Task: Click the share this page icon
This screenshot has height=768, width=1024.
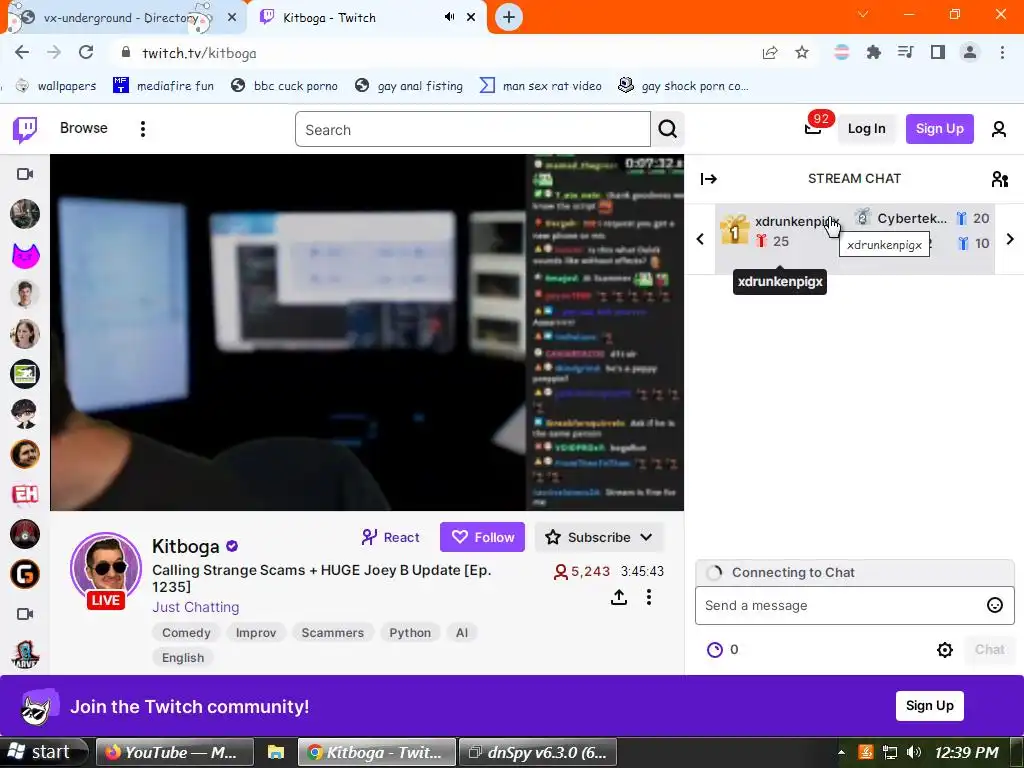Action: [x=770, y=53]
